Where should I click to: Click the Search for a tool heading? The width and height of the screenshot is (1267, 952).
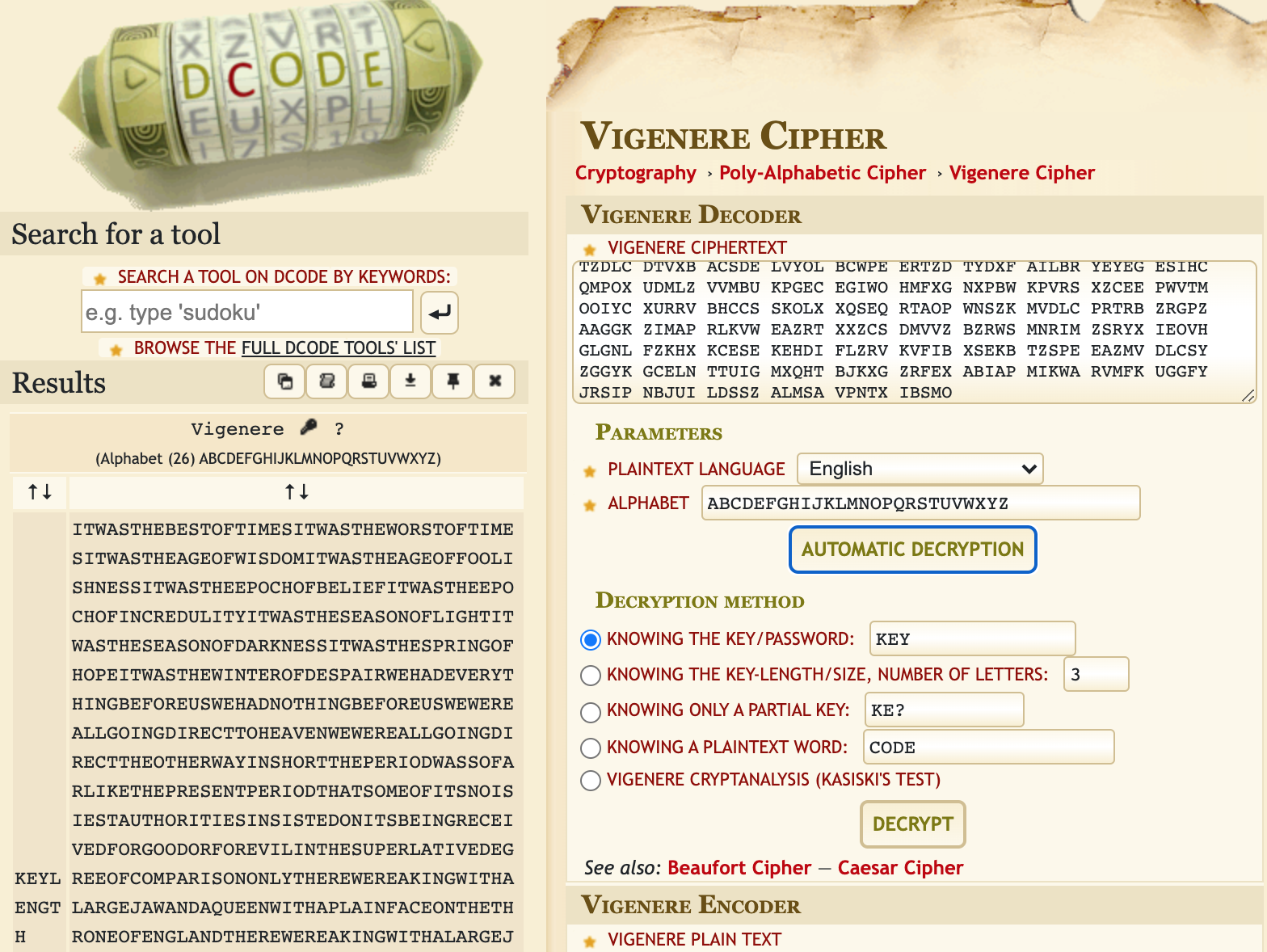(x=116, y=234)
